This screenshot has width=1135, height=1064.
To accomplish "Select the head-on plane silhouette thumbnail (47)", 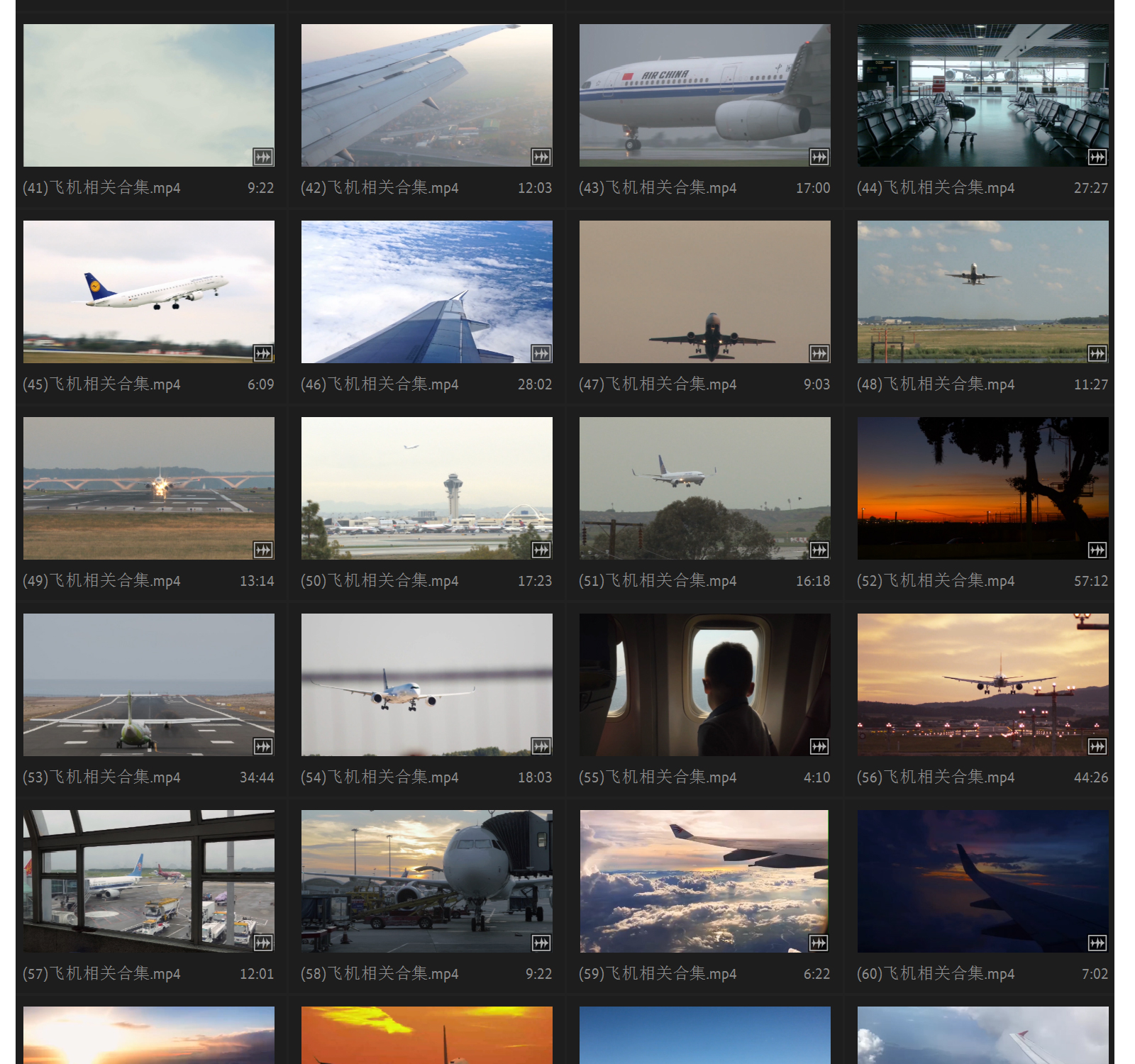I will coord(705,292).
